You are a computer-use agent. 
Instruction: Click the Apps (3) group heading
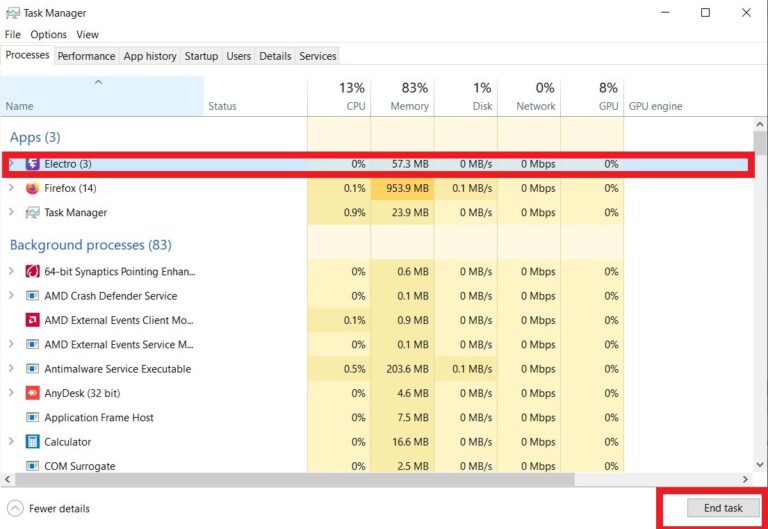tap(35, 137)
